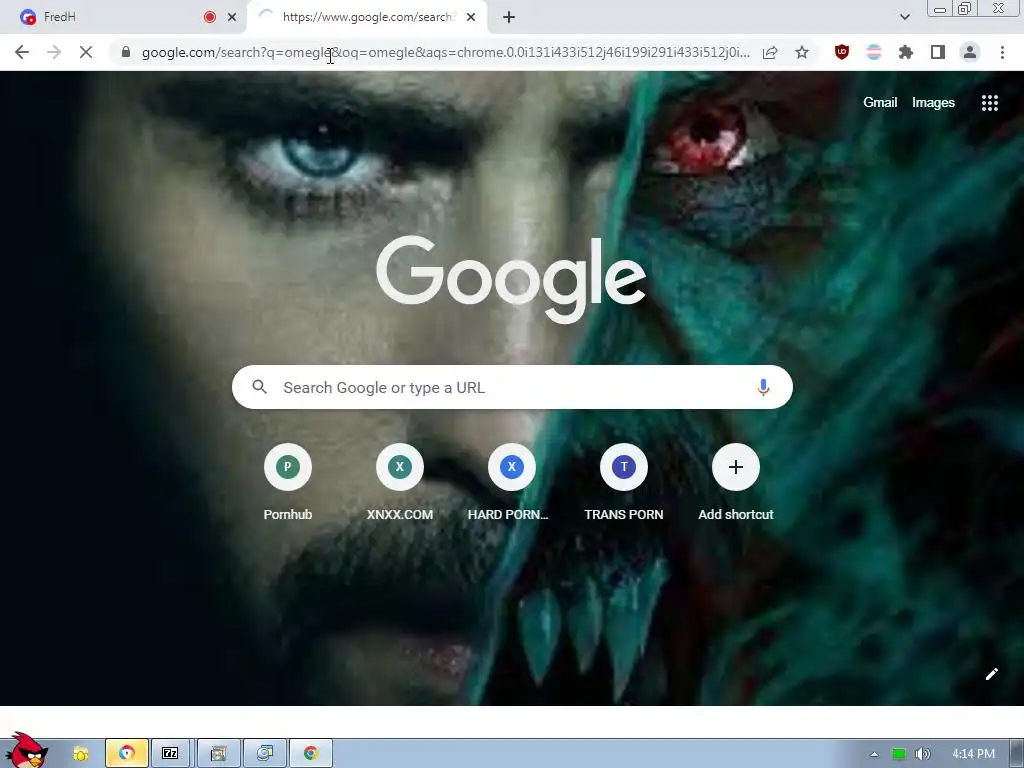This screenshot has width=1024, height=768.
Task: View site information via the lock icon
Action: pyautogui.click(x=126, y=52)
